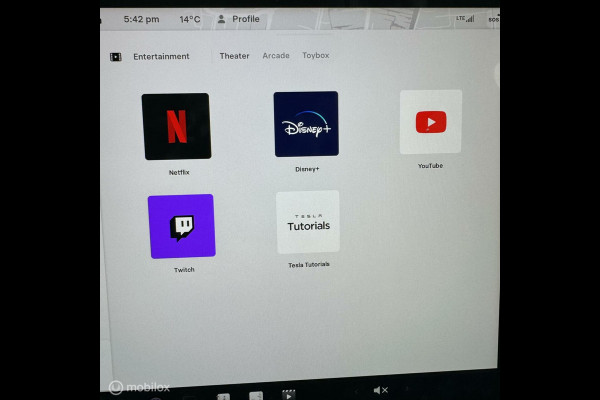This screenshot has width=600, height=400.
Task: Tap the Entertainment film strip icon
Action: tap(116, 57)
